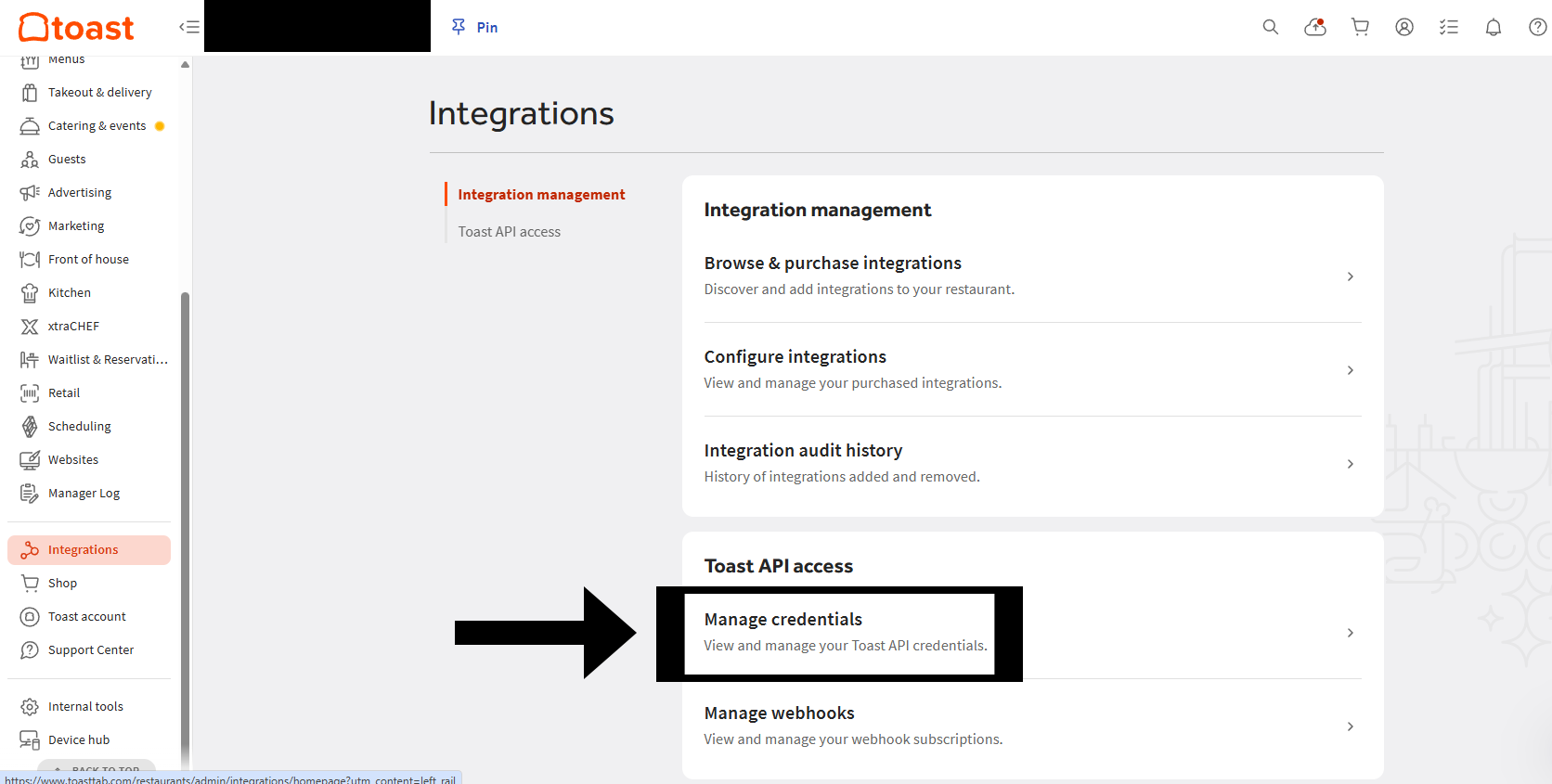The image size is (1552, 784).
Task: Click the Takeout & delivery bag icon
Action: (x=30, y=93)
